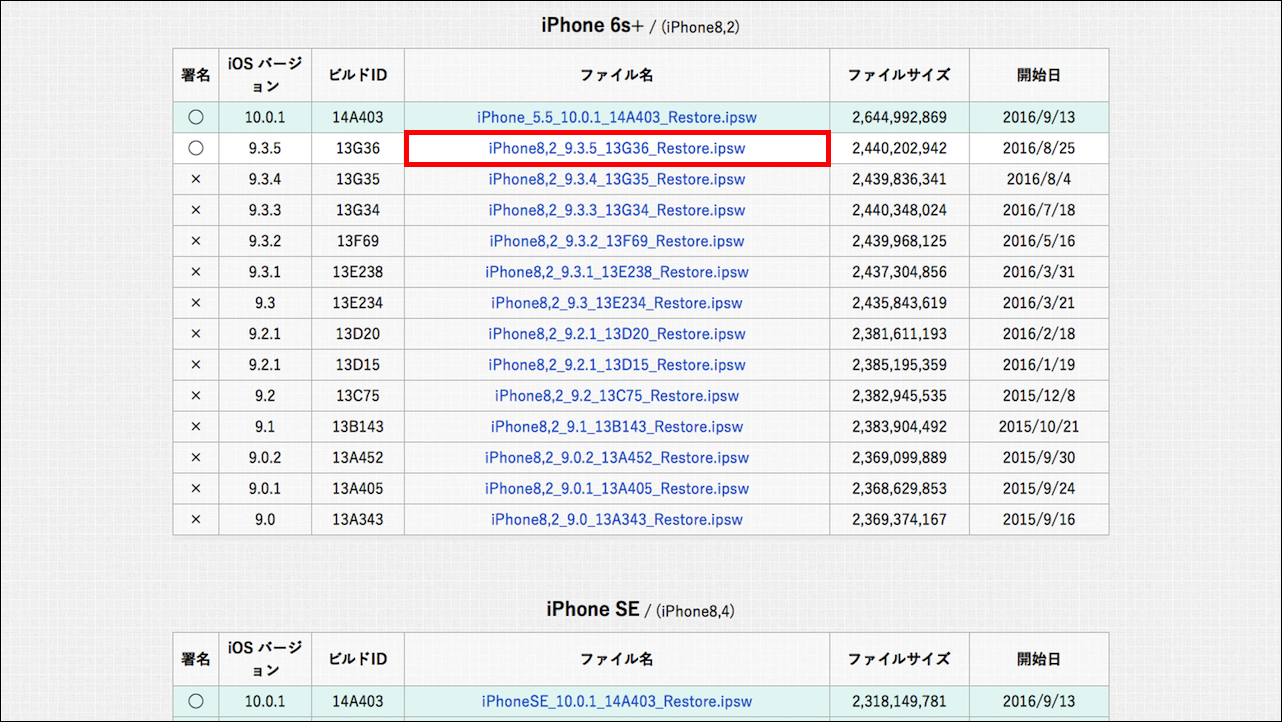The height and width of the screenshot is (722, 1282).
Task: Click build ID cell 13B143
Action: click(x=358, y=427)
